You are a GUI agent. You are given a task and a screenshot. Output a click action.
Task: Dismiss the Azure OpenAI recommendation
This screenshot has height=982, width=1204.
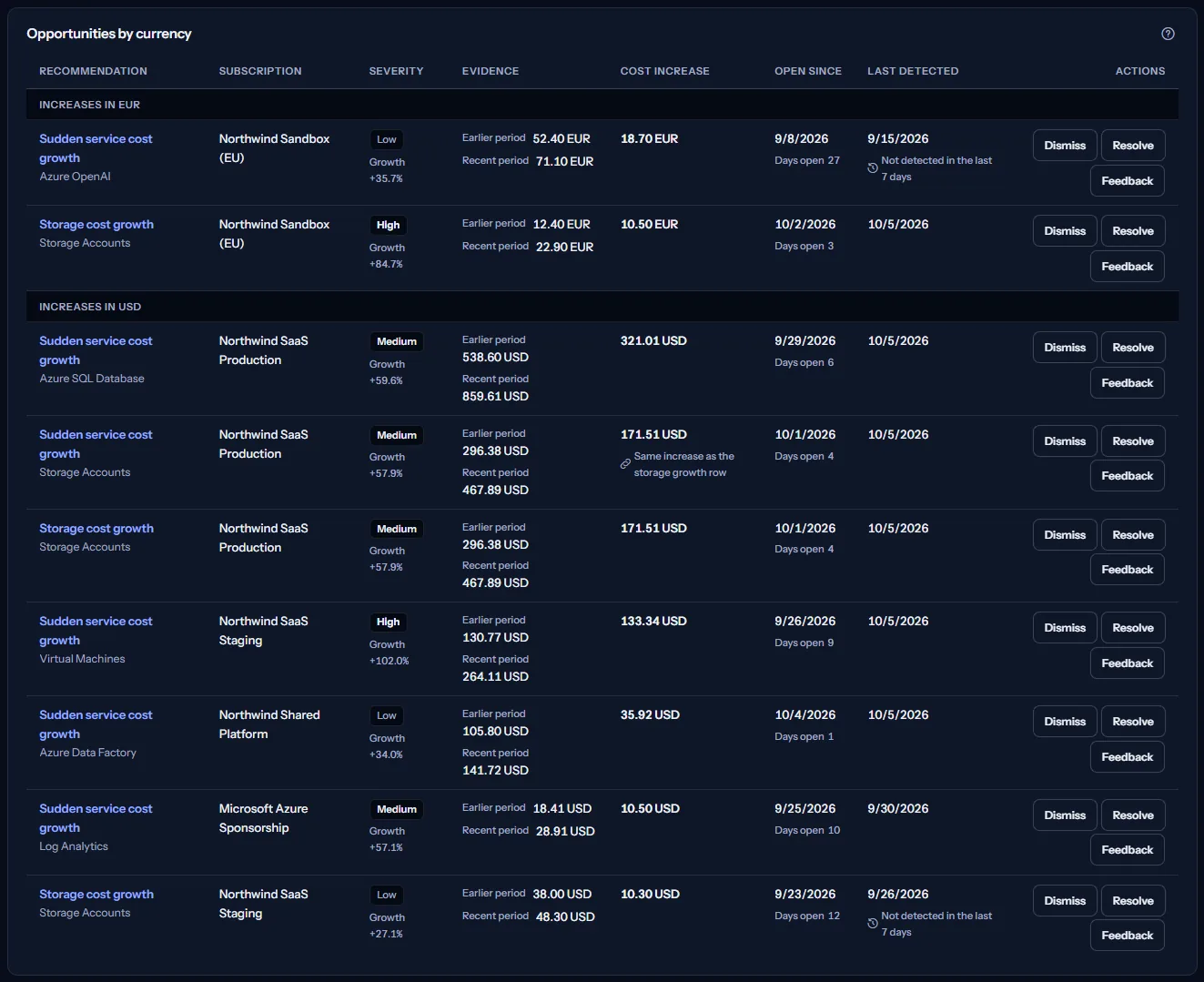point(1065,146)
